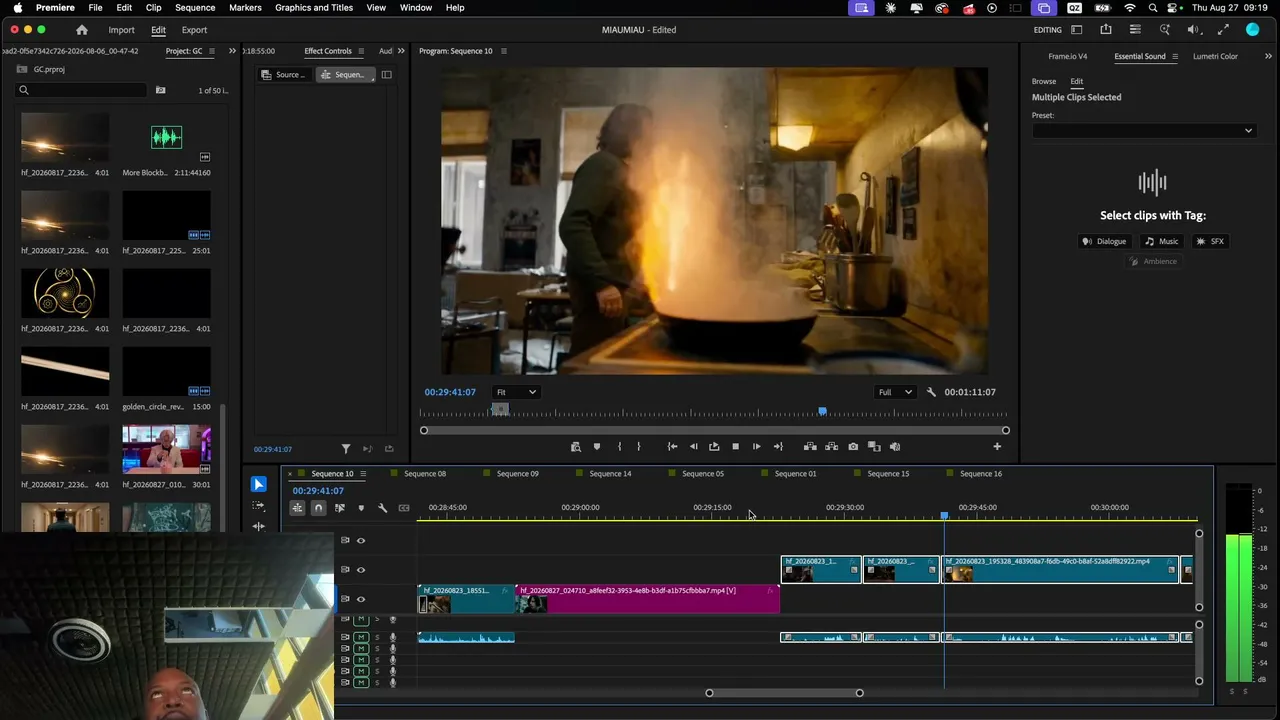The image size is (1280, 720).
Task: Open Program monitor settings wrench
Action: 931,392
